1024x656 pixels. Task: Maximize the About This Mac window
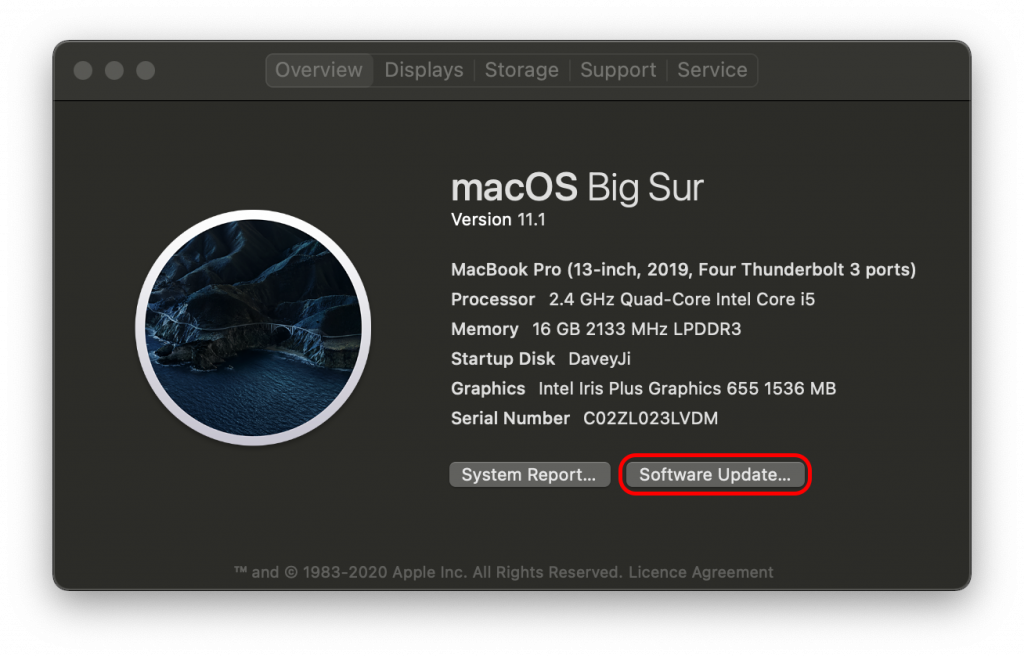point(146,70)
